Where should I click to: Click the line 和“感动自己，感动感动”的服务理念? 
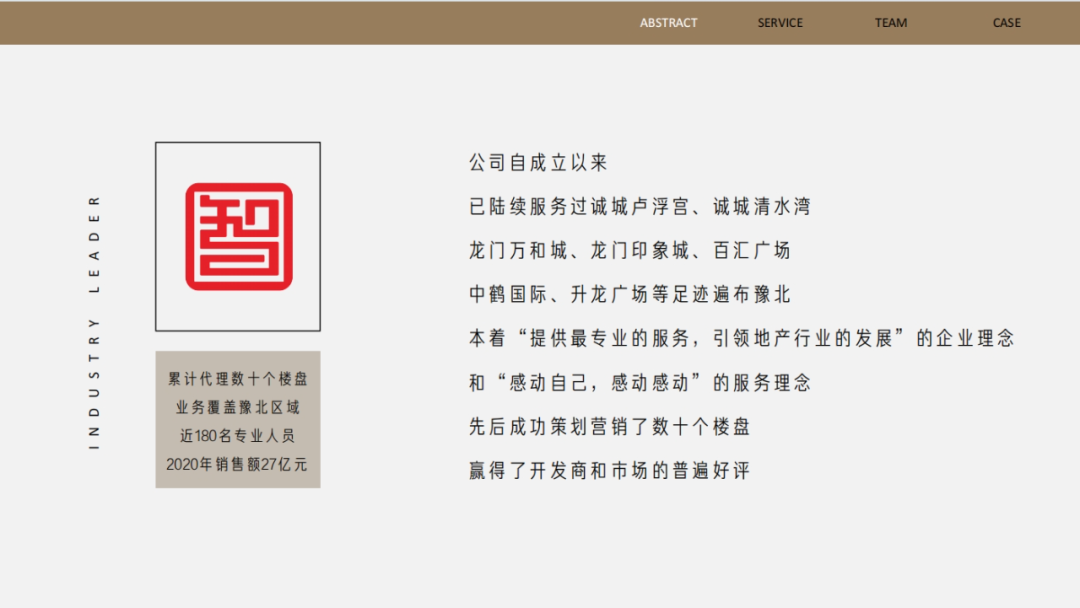640,383
